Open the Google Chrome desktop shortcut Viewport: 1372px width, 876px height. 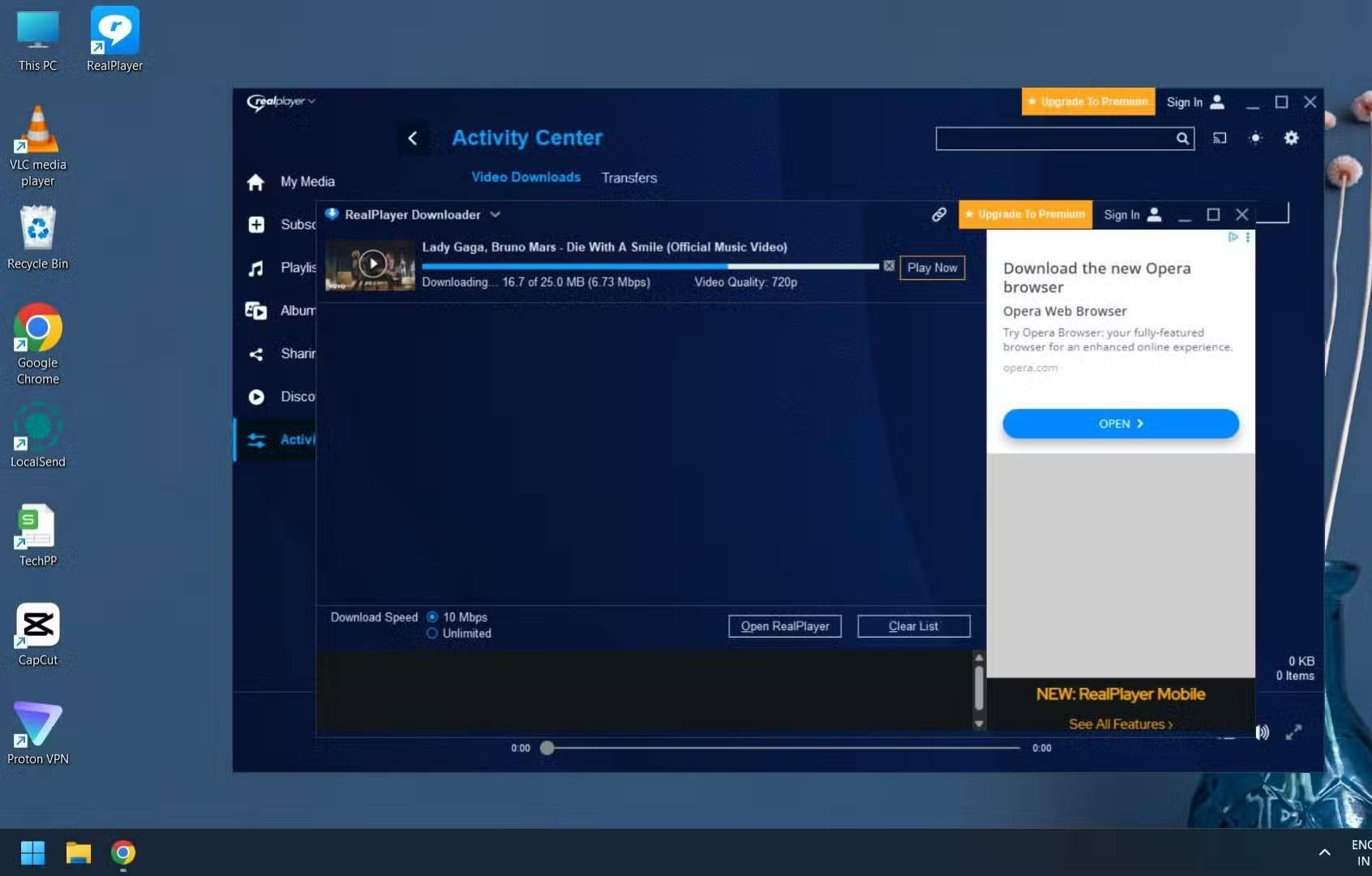(38, 345)
